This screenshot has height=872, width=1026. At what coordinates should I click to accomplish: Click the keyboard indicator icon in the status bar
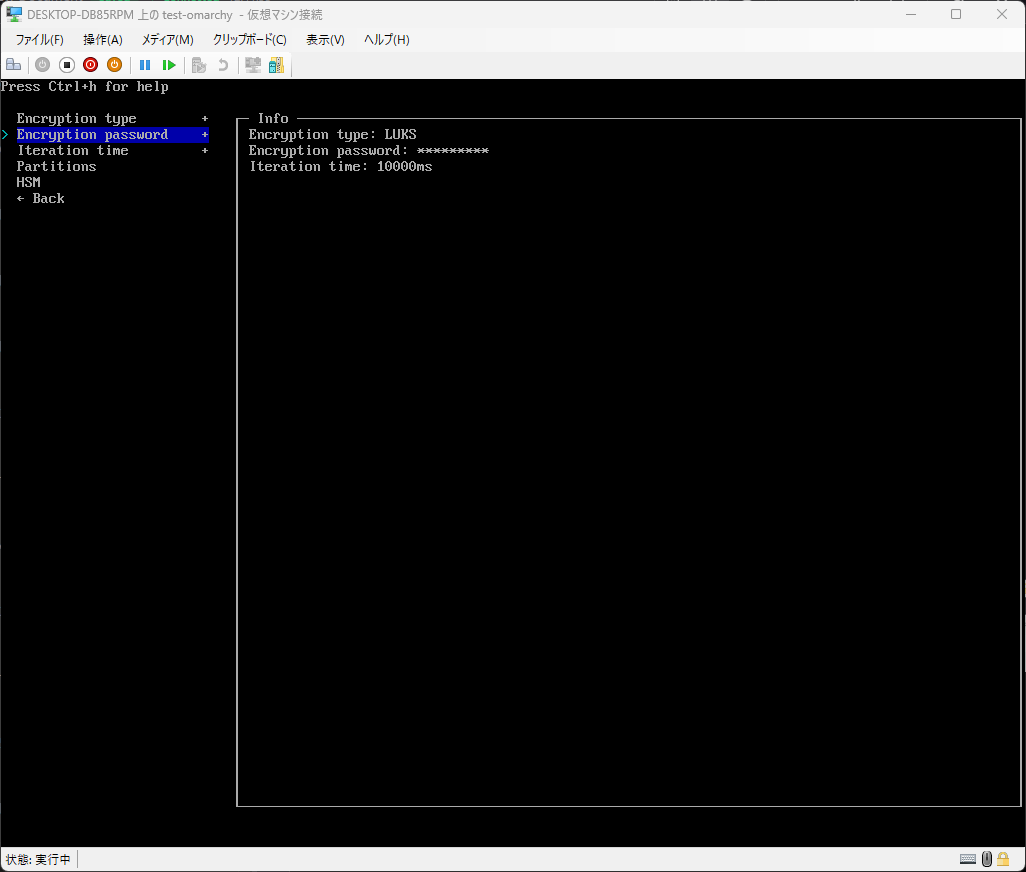pos(968,859)
